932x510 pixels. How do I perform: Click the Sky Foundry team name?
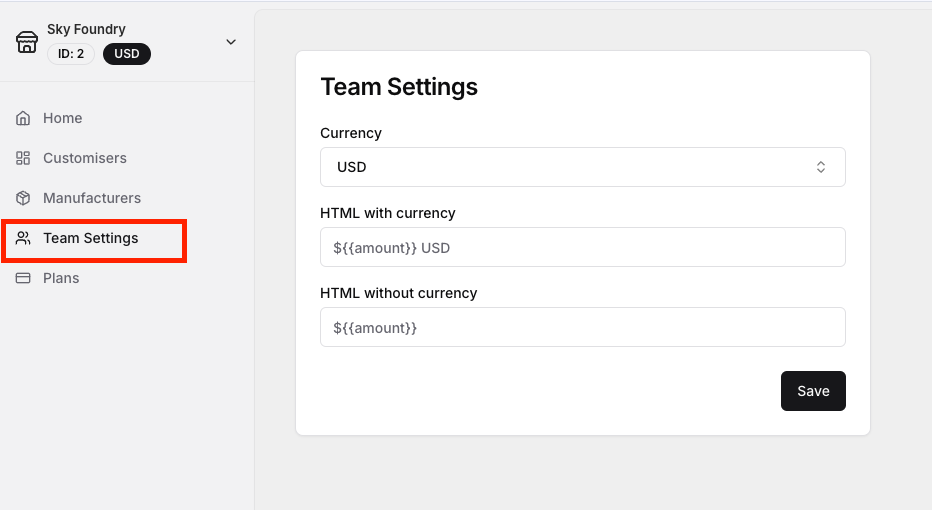86,29
